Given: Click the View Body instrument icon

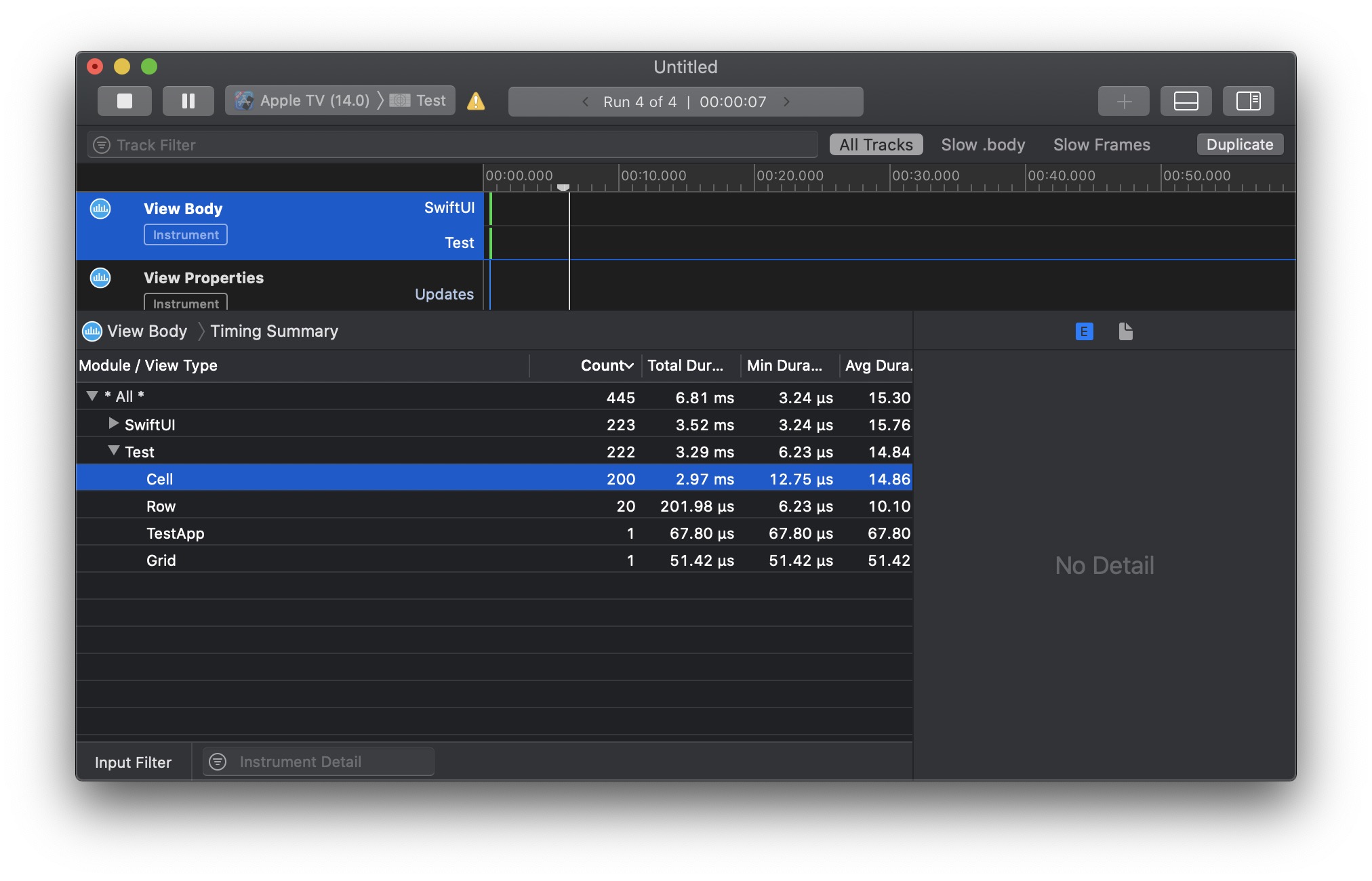Looking at the screenshot, I should tap(99, 208).
